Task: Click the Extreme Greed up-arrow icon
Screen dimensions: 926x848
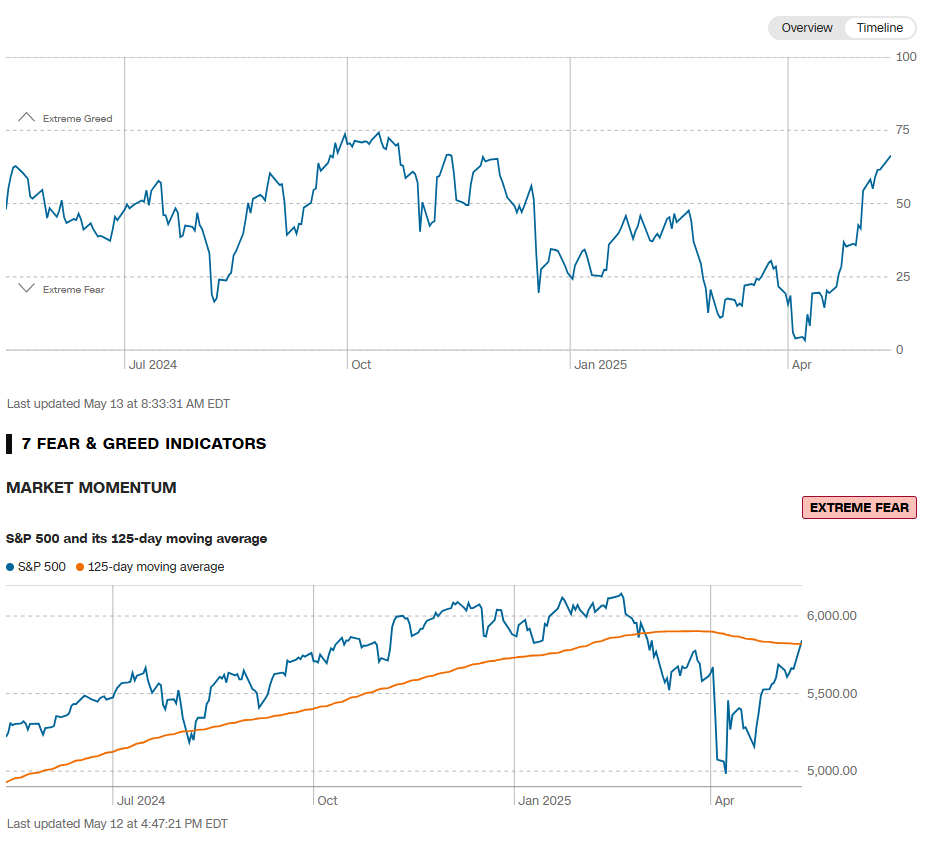Action: click(27, 118)
